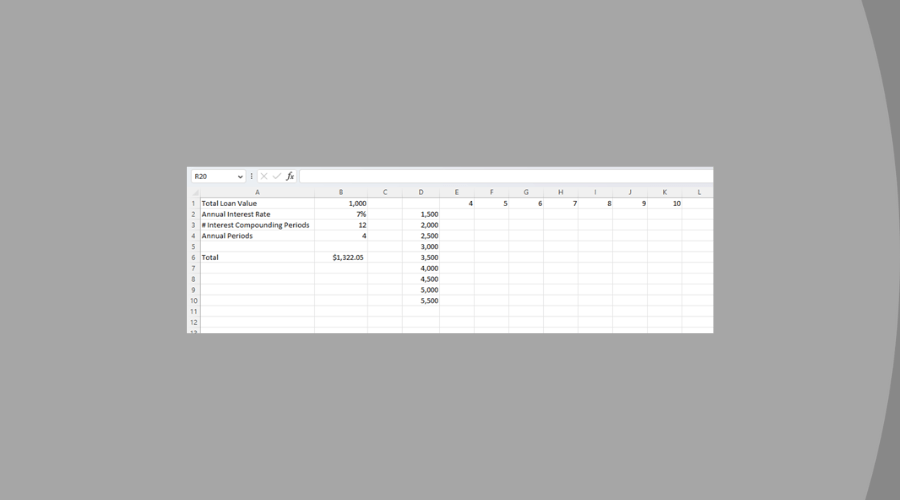Select cell B4 containing 4

tap(341, 236)
